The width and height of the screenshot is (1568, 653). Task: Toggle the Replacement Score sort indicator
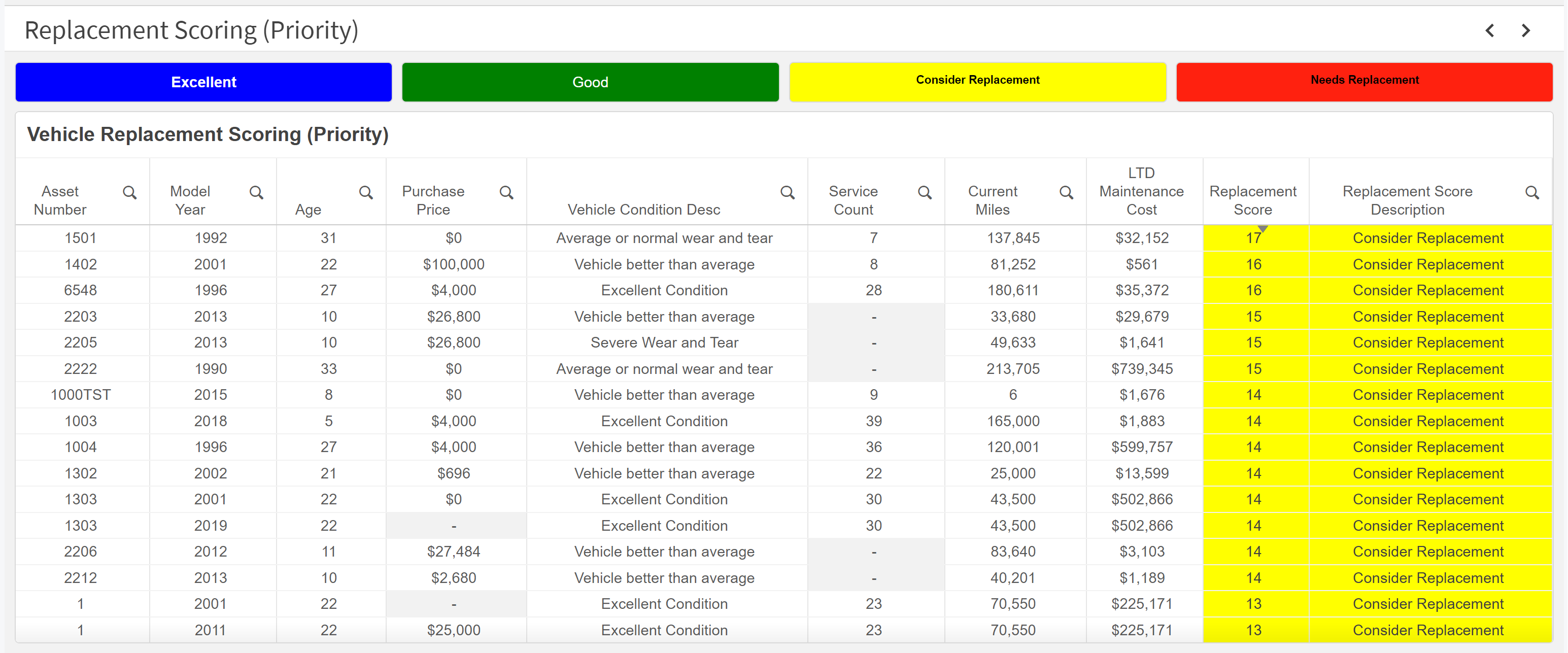coord(1263,229)
